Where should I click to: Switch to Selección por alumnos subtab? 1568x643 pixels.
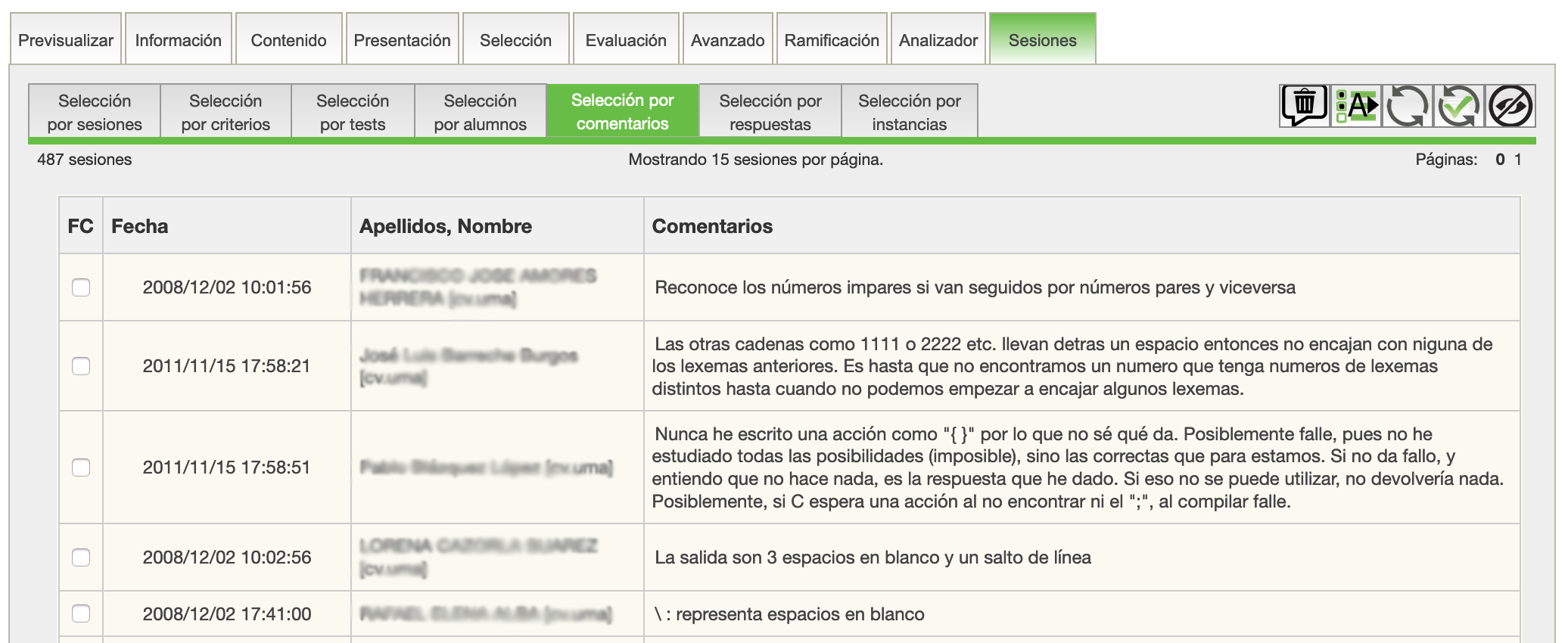point(480,112)
